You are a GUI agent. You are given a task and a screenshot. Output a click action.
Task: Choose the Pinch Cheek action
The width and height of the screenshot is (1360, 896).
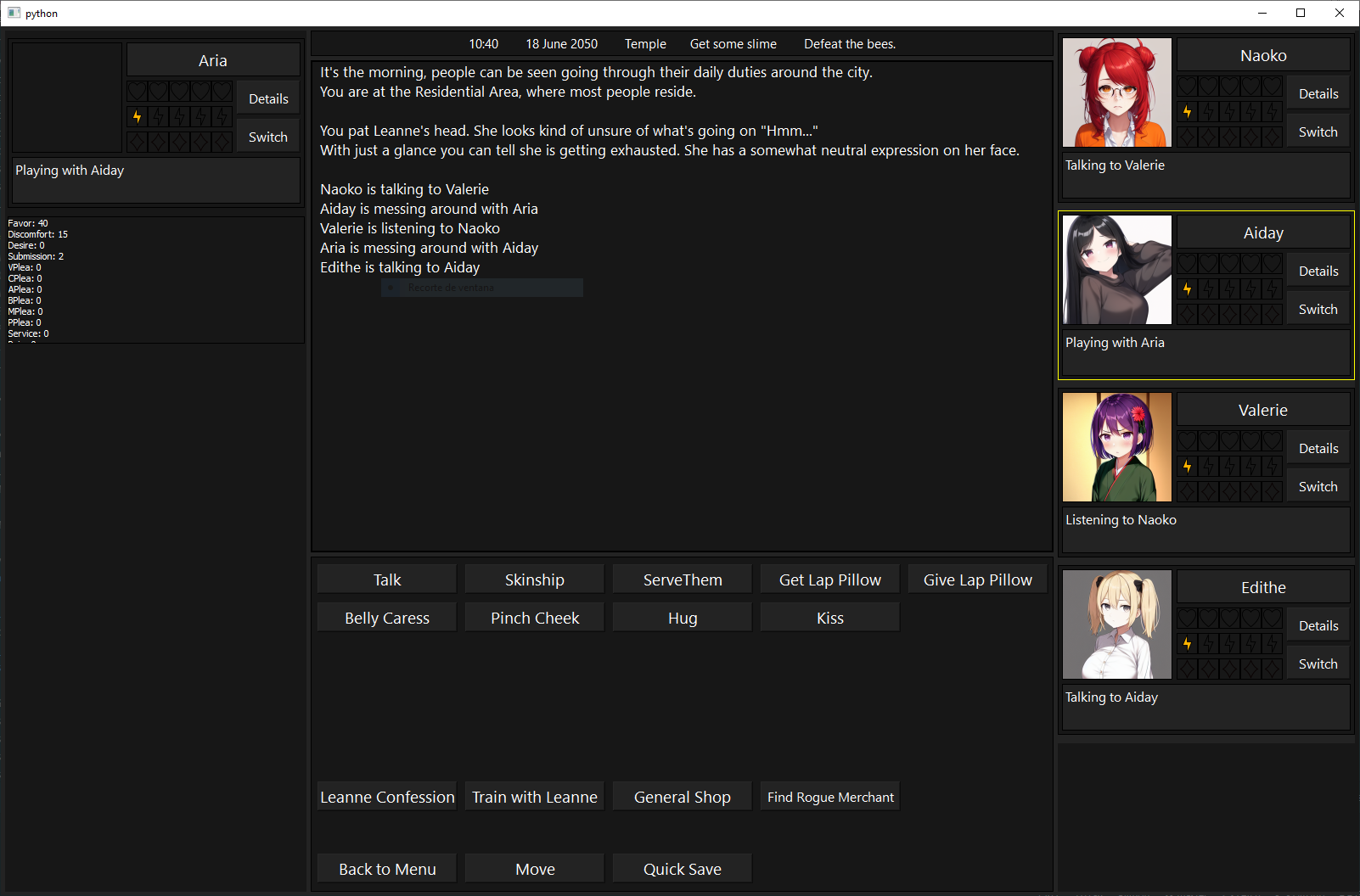[x=535, y=618]
